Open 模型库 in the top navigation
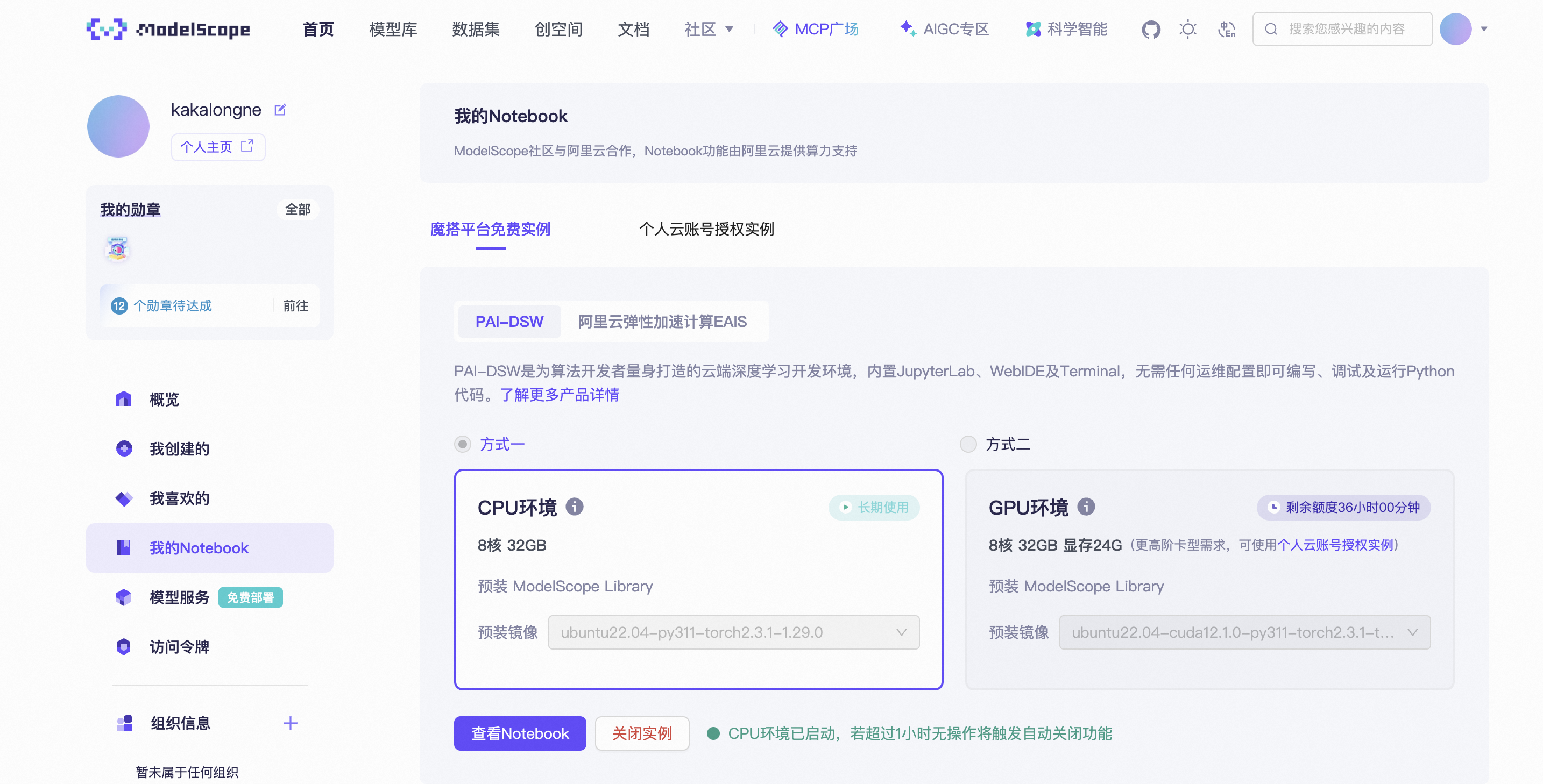This screenshot has width=1543, height=784. (393, 28)
